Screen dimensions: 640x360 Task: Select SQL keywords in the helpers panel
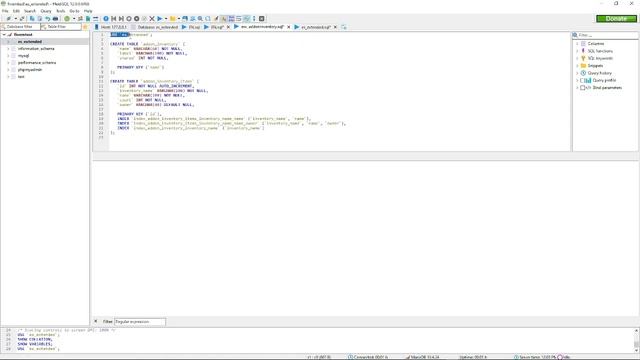point(600,58)
